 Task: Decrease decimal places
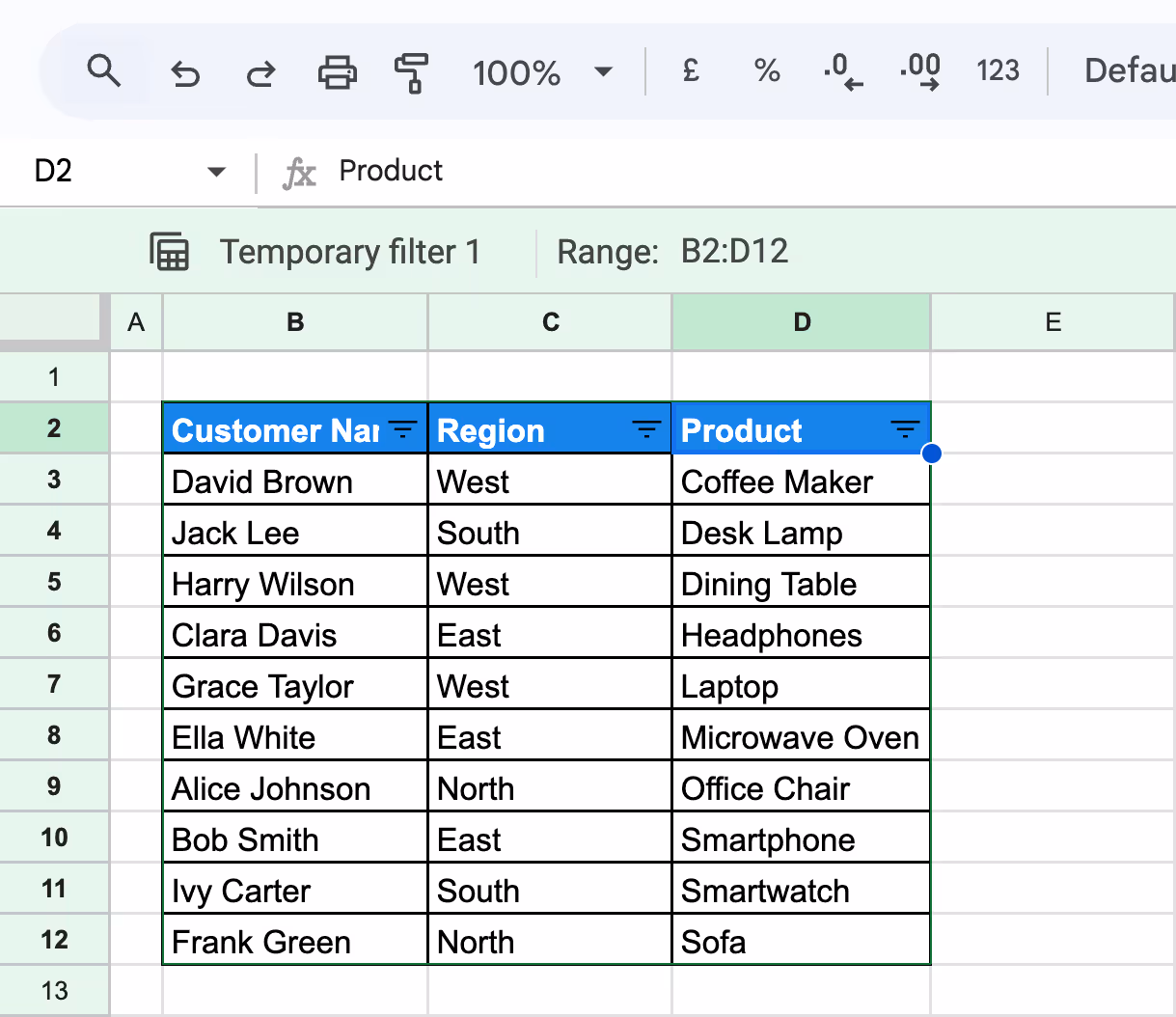tap(842, 70)
